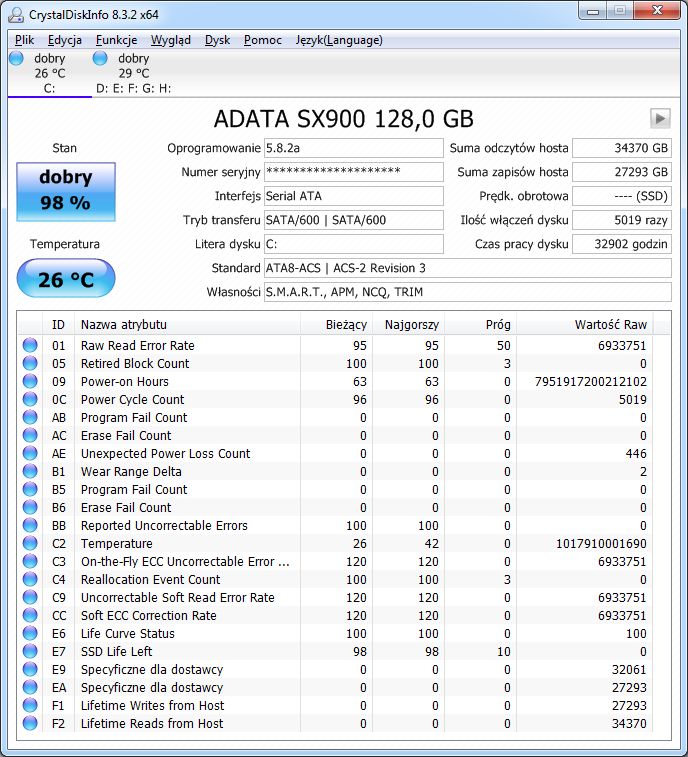Click the Litera dysku C: field
The height and width of the screenshot is (757, 688).
353,244
